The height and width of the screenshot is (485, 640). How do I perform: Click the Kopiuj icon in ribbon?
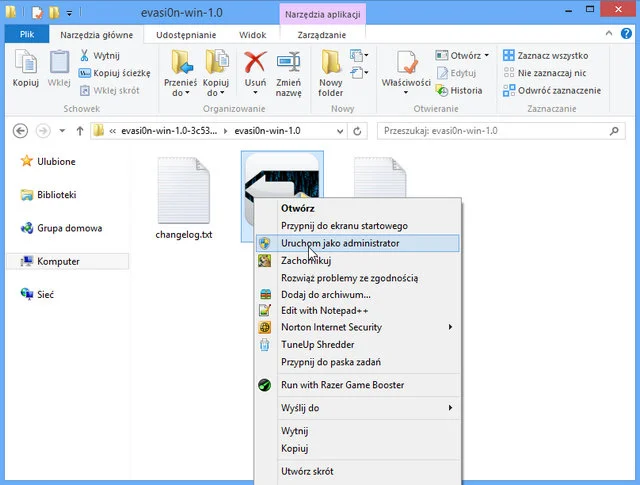coord(25,67)
